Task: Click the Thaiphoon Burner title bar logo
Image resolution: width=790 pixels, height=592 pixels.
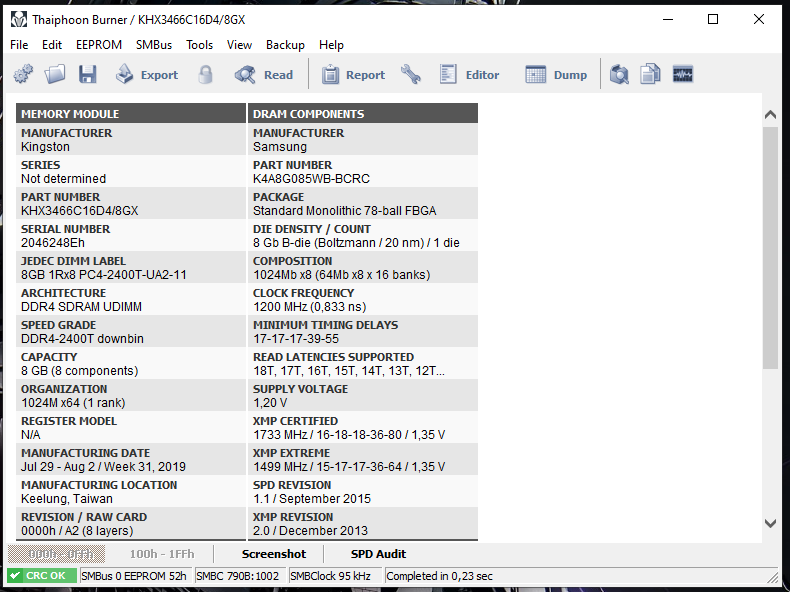Action: pyautogui.click(x=19, y=20)
